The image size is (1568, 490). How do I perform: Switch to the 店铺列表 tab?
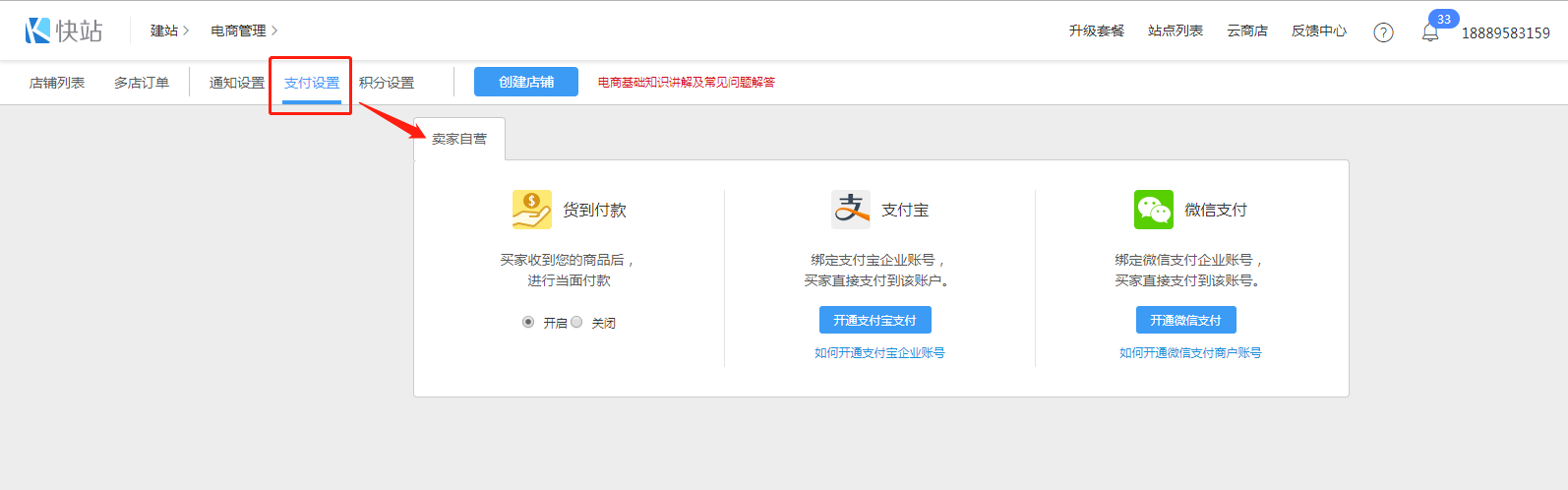tap(57, 83)
